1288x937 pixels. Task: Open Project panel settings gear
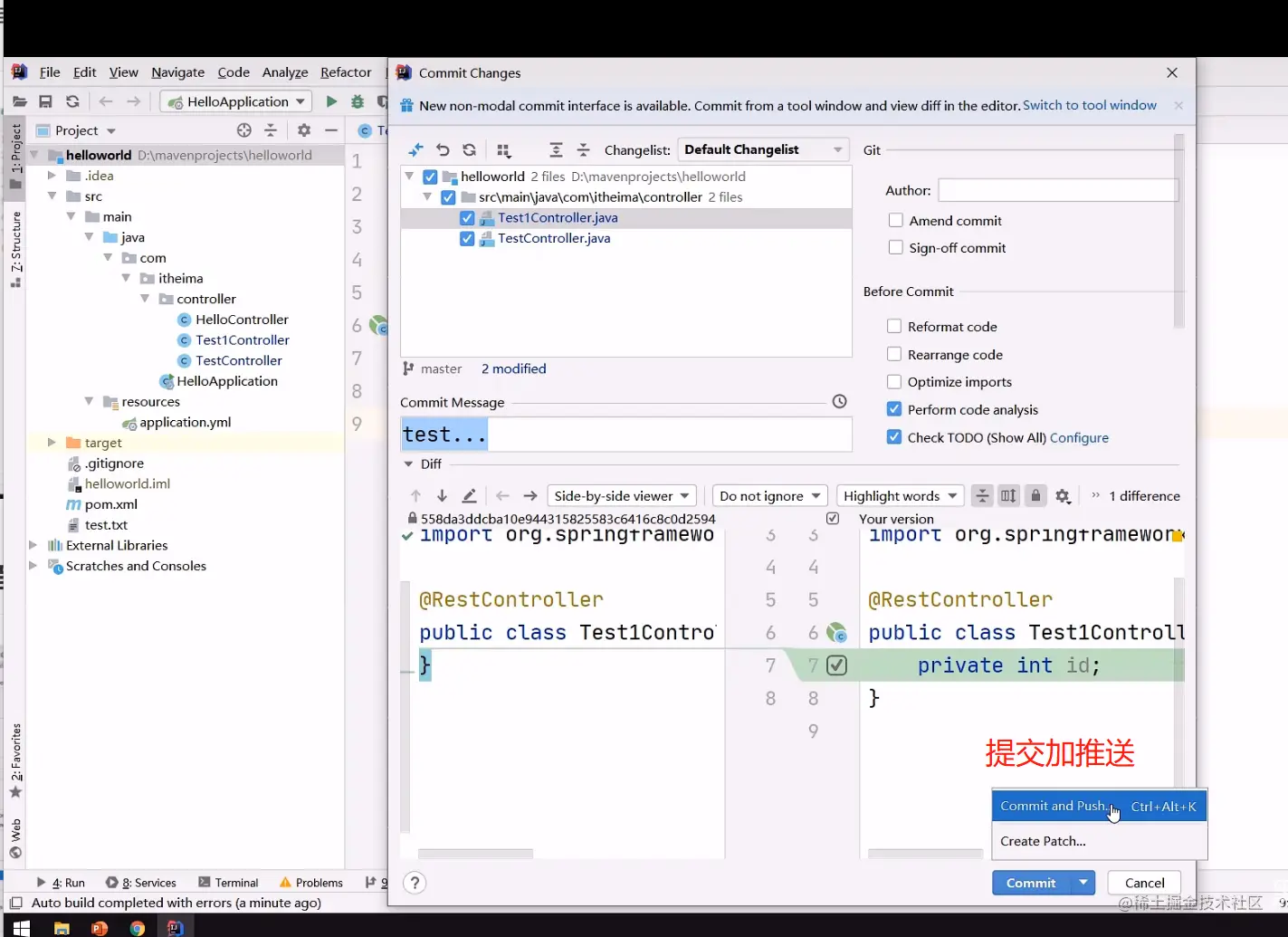304,130
